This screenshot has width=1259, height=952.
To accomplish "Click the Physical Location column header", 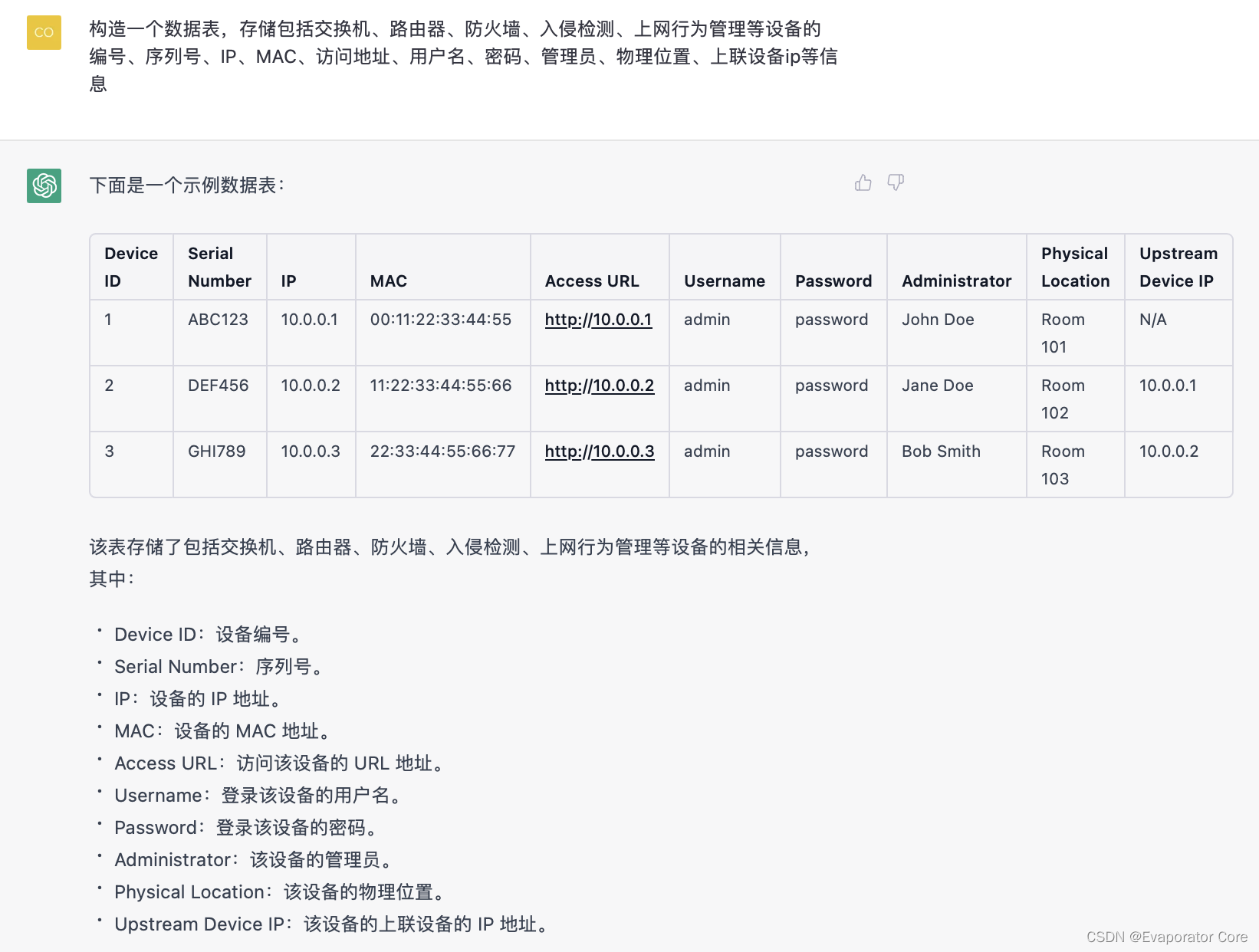I will click(x=1075, y=267).
